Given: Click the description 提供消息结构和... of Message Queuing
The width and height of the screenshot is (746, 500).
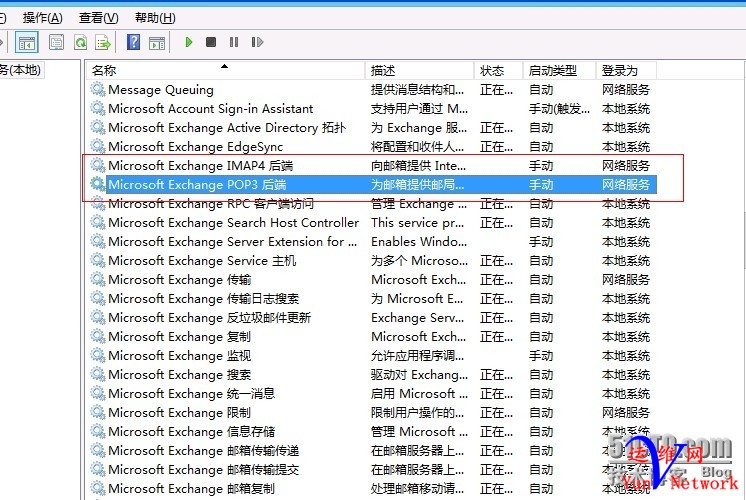Looking at the screenshot, I should [x=418, y=89].
